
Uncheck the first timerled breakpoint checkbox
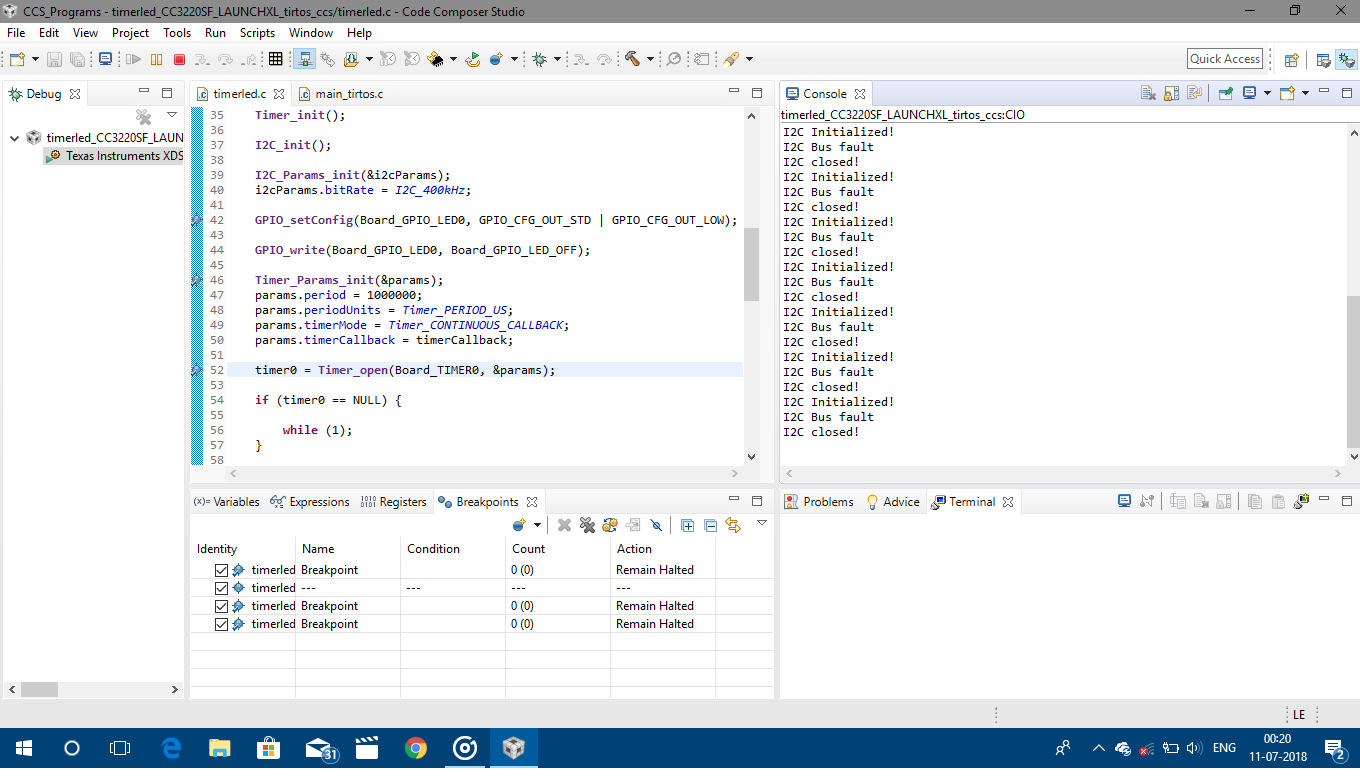tap(222, 570)
